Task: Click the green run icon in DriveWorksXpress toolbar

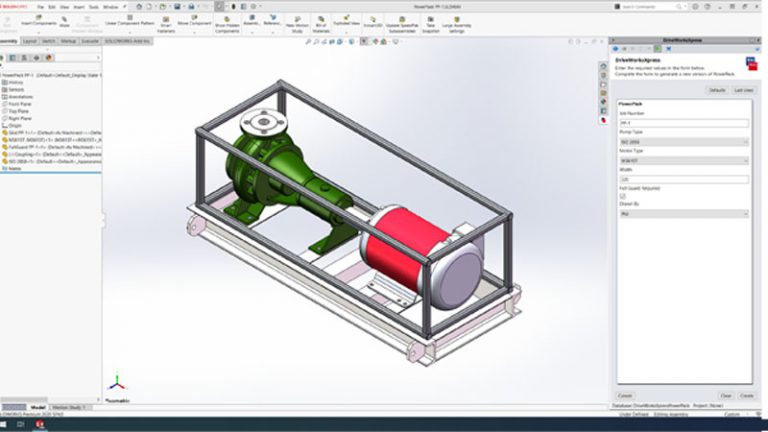Action: (658, 49)
